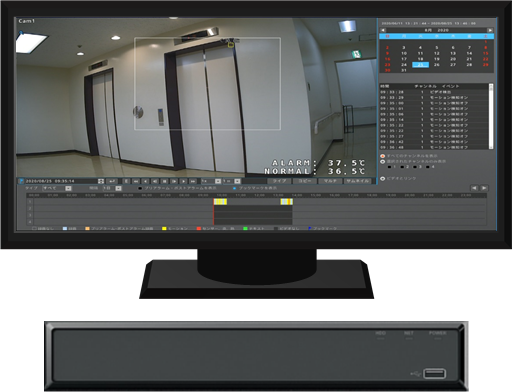
Task: Select the show all channels radio button
Action: [x=383, y=156]
